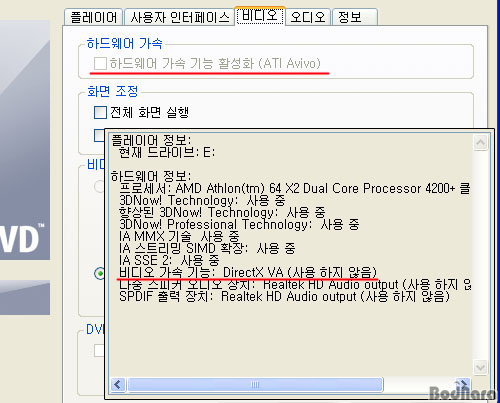Check the partially covered checkbox in DVD section
The width and height of the screenshot is (500, 403).
pyautogui.click(x=99, y=350)
